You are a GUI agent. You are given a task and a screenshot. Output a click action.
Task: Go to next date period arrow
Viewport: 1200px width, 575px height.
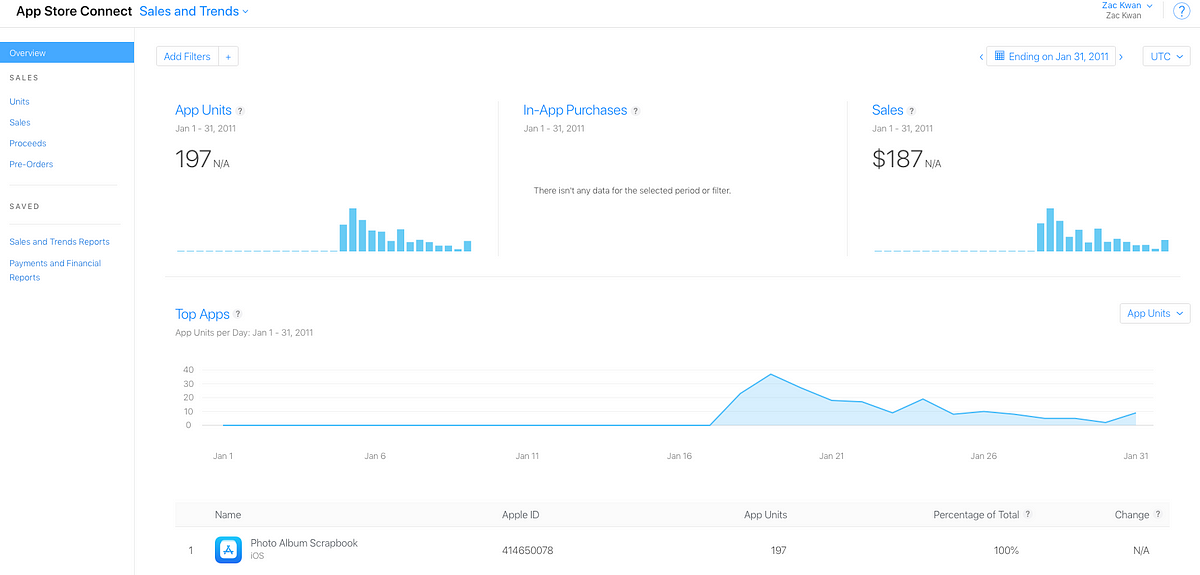click(x=1121, y=57)
